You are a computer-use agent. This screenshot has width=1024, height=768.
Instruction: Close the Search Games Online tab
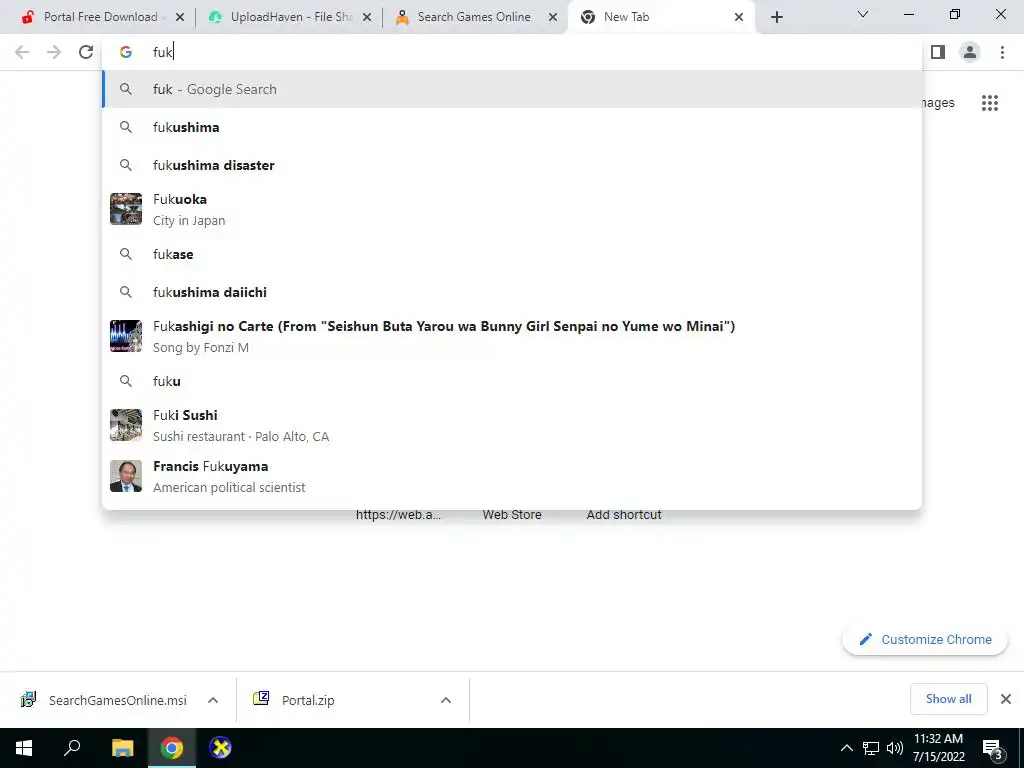click(553, 17)
